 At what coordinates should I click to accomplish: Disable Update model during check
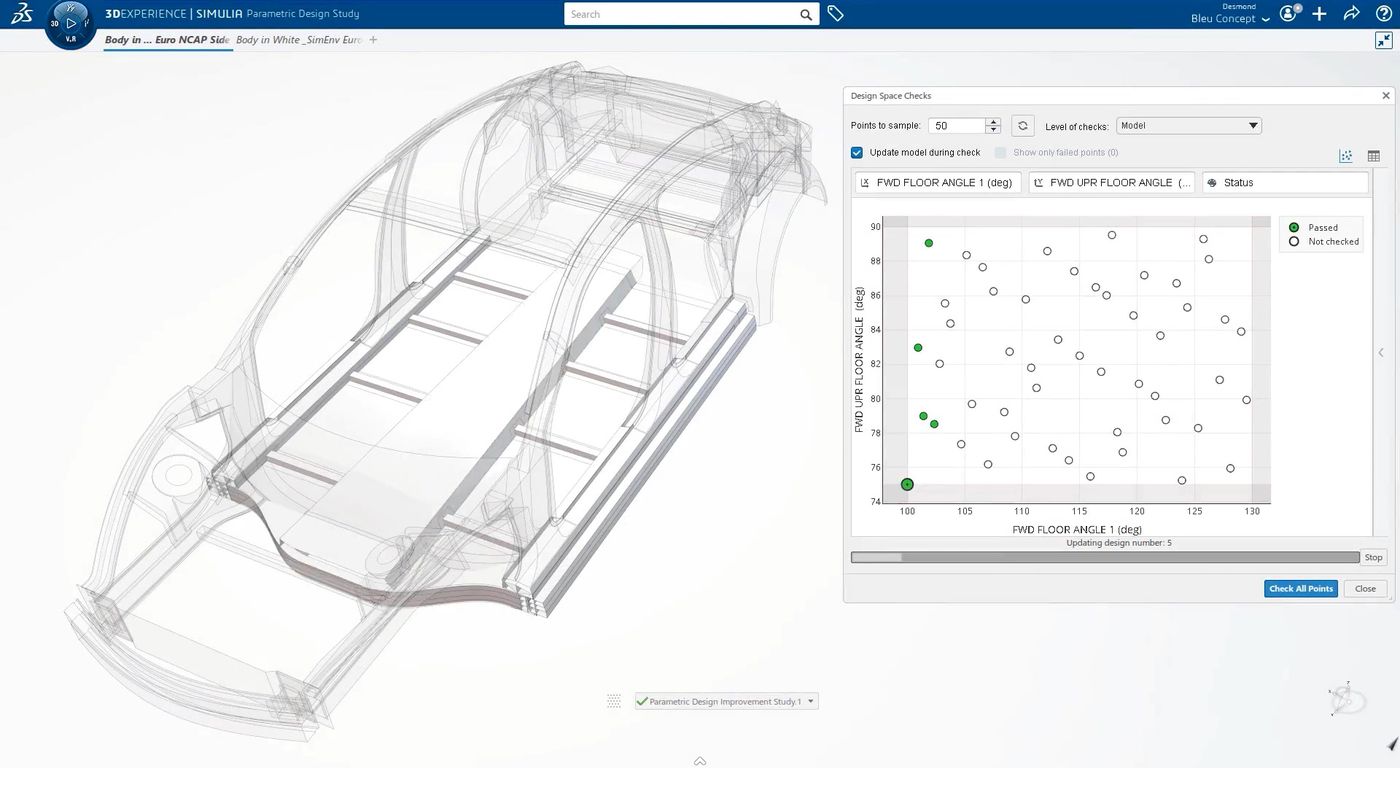[857, 152]
